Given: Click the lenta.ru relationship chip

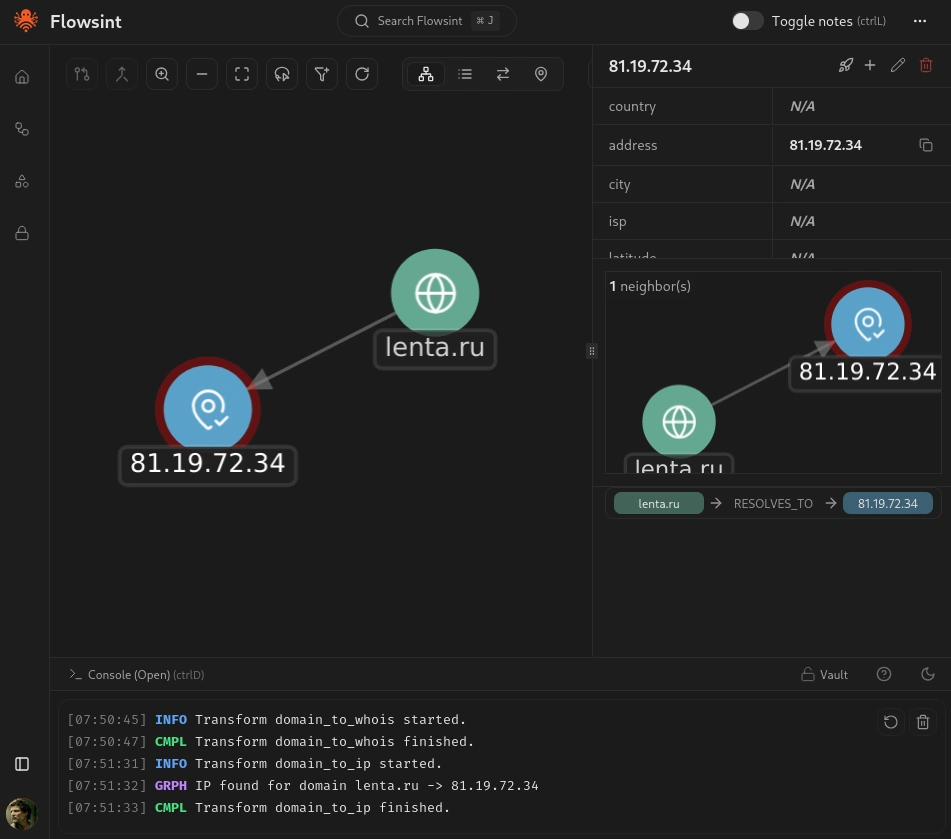Looking at the screenshot, I should tap(659, 504).
